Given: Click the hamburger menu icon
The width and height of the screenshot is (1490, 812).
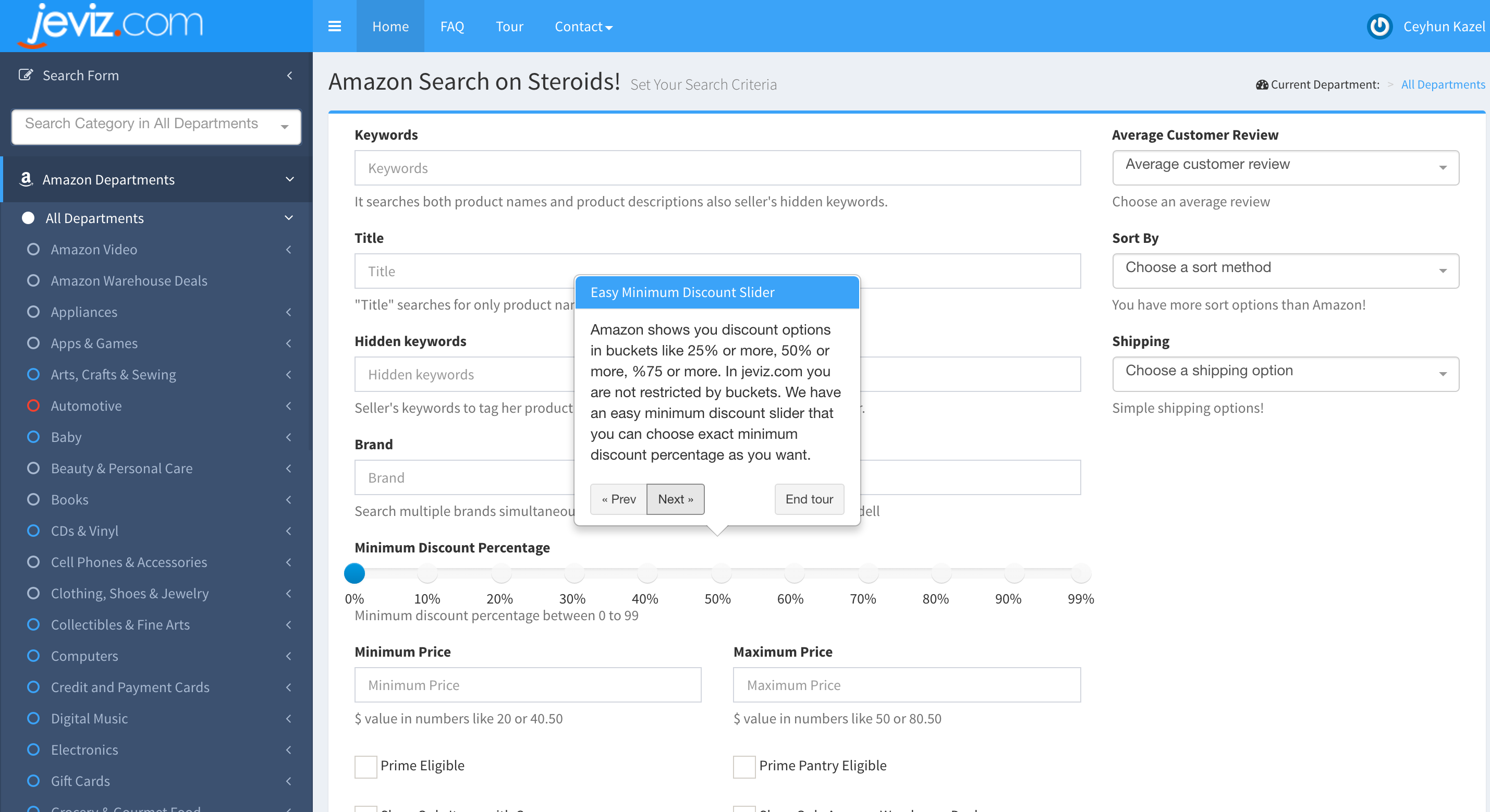Looking at the screenshot, I should pyautogui.click(x=334, y=26).
